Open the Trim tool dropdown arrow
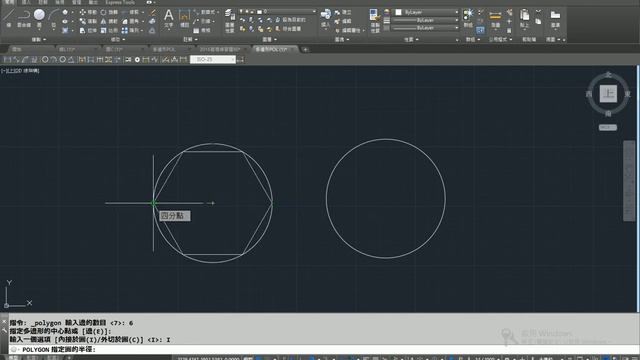The height and width of the screenshot is (360, 640). pos(142,12)
